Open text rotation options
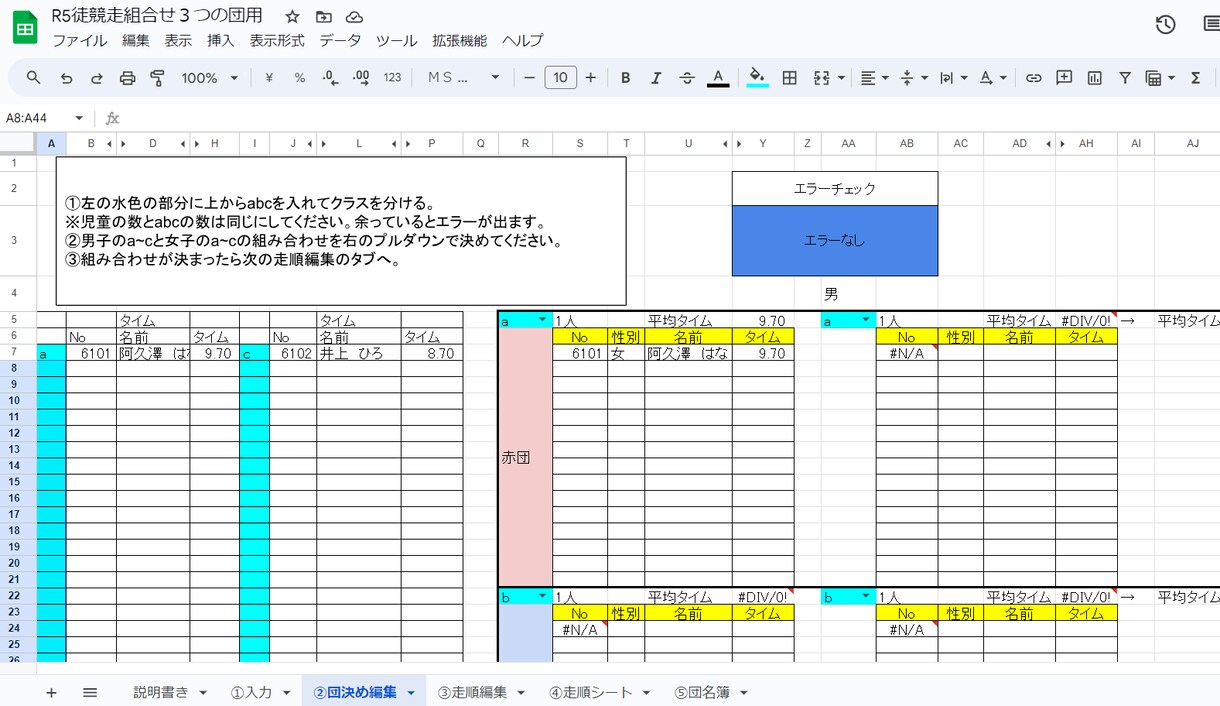1220x706 pixels. tap(992, 78)
